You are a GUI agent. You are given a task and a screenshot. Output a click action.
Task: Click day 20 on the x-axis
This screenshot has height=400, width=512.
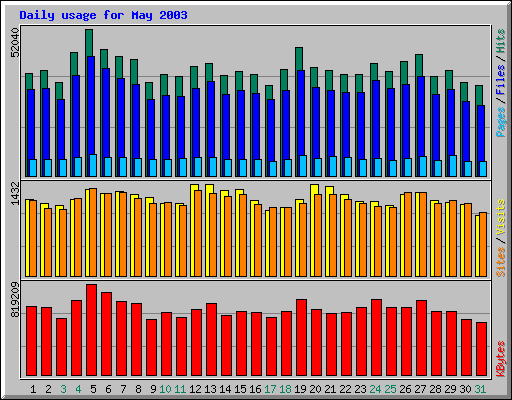[315, 389]
